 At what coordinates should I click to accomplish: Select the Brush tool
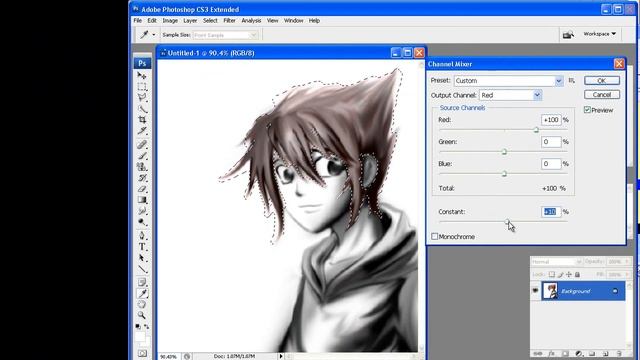tap(142, 156)
